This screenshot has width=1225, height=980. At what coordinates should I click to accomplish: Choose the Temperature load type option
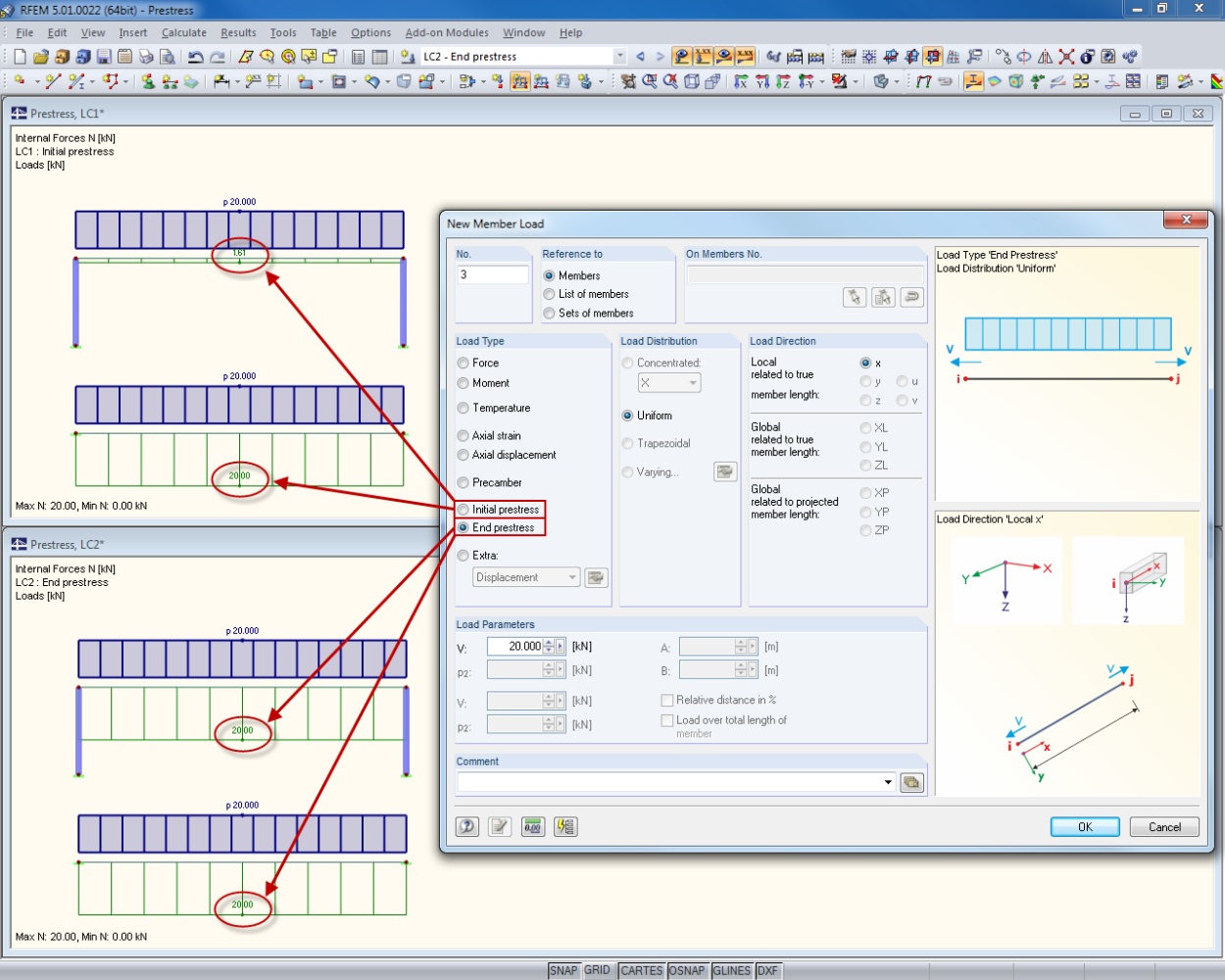464,408
